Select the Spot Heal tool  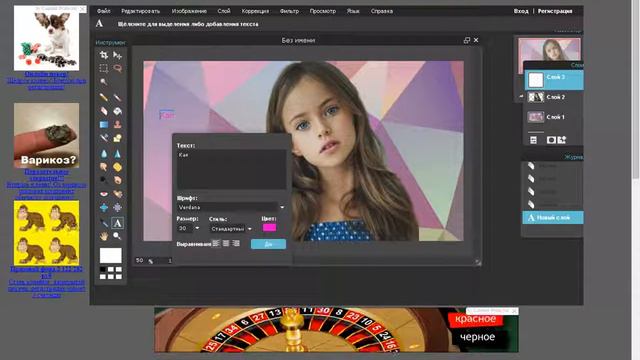[118, 194]
